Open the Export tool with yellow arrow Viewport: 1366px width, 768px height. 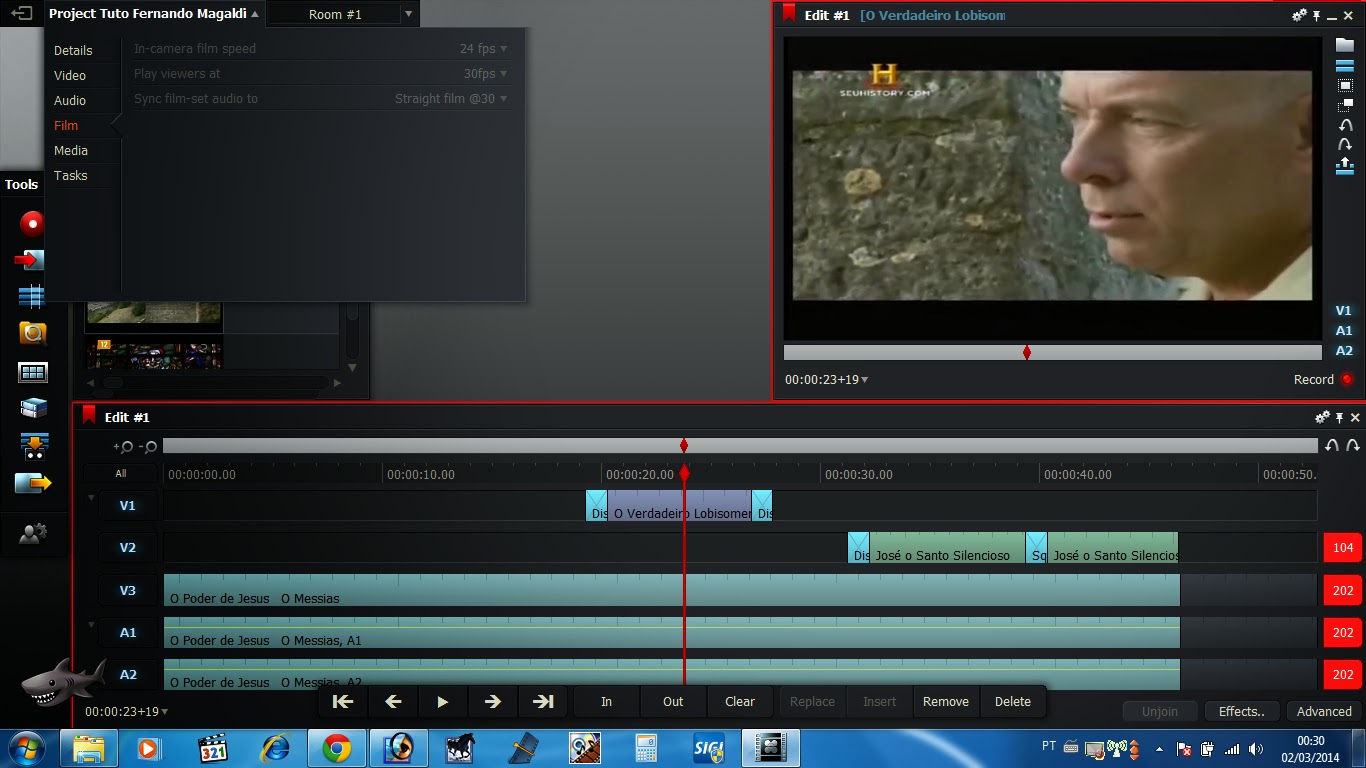pos(33,483)
